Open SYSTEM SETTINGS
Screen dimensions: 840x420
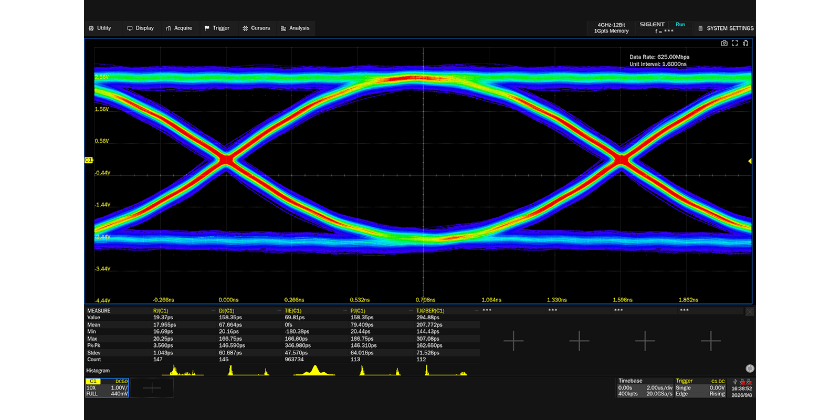coord(726,28)
